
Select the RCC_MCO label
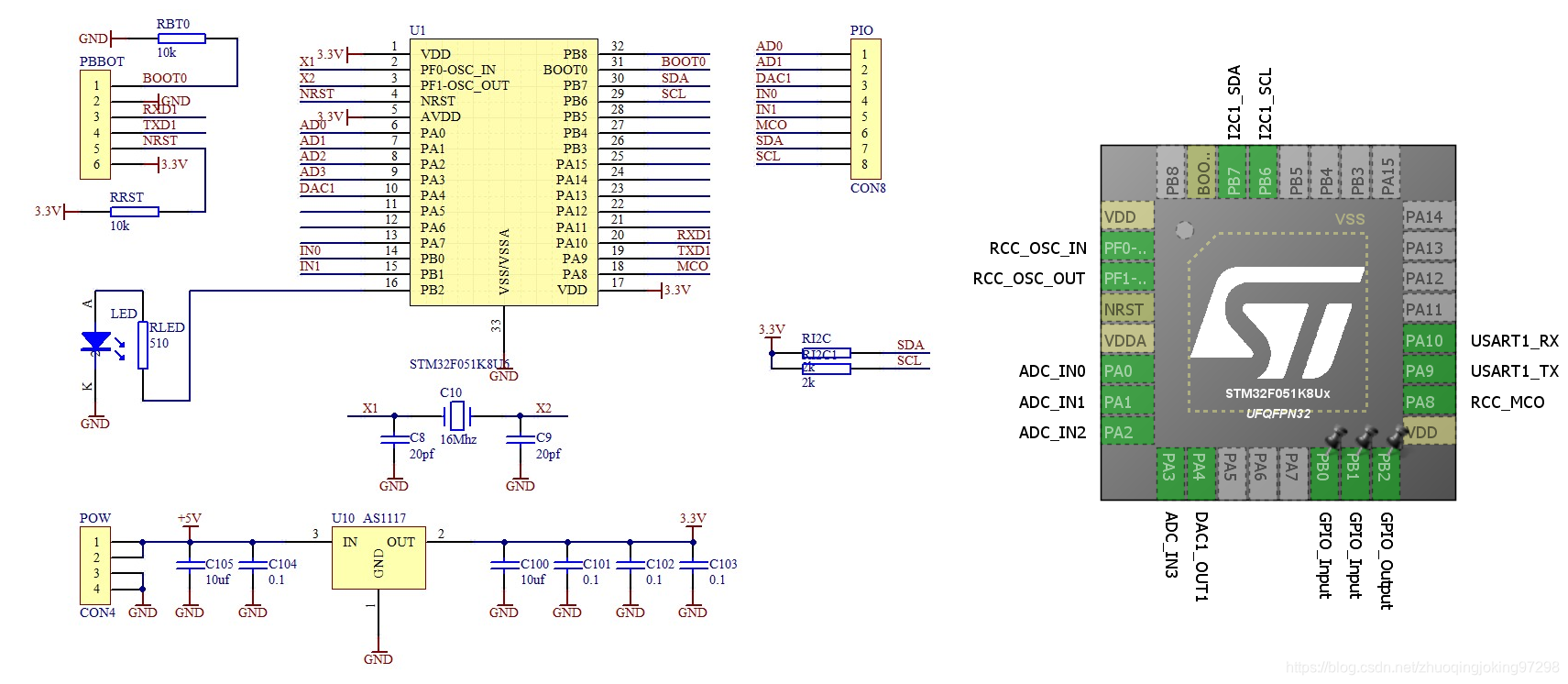[x=1508, y=403]
